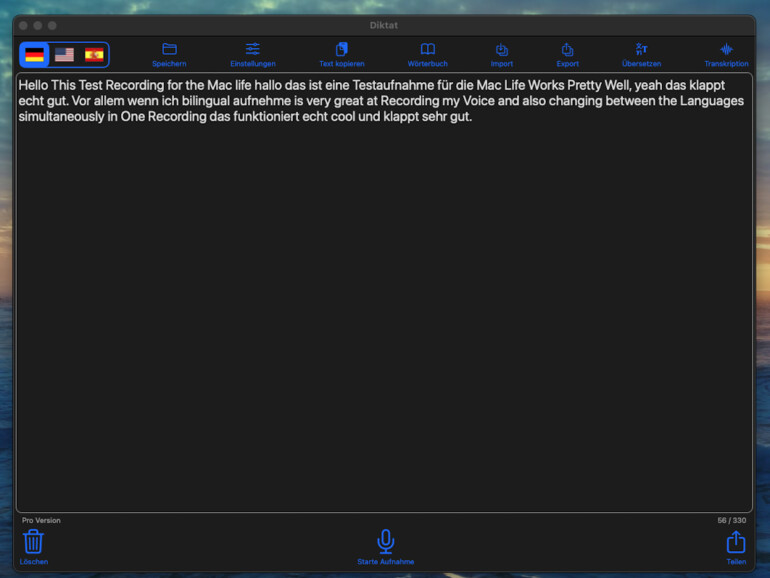The image size is (770, 578).
Task: Click the Speichern folder icon
Action: (169, 49)
